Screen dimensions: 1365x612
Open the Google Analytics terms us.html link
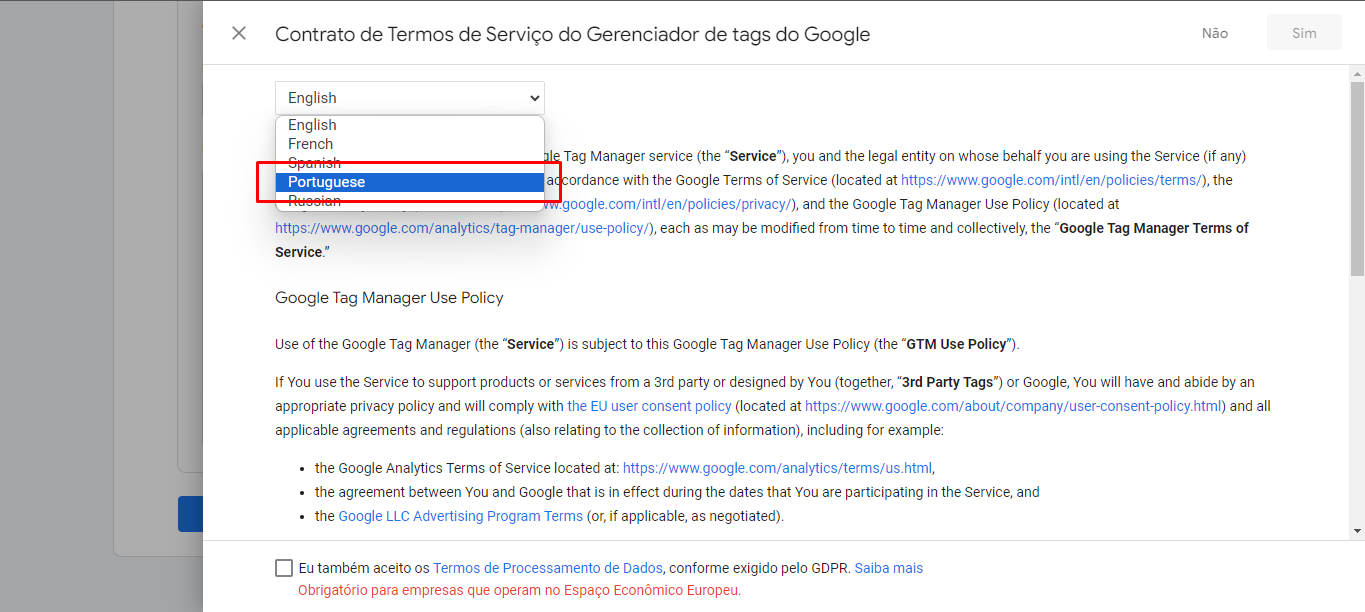[777, 468]
